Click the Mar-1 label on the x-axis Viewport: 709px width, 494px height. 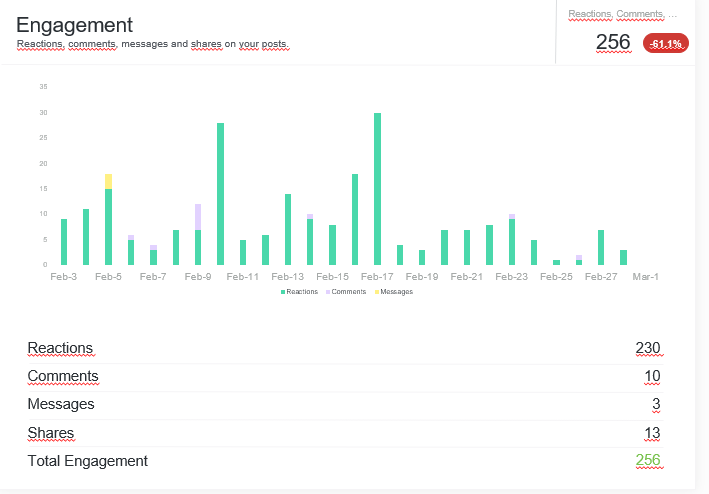click(x=647, y=276)
